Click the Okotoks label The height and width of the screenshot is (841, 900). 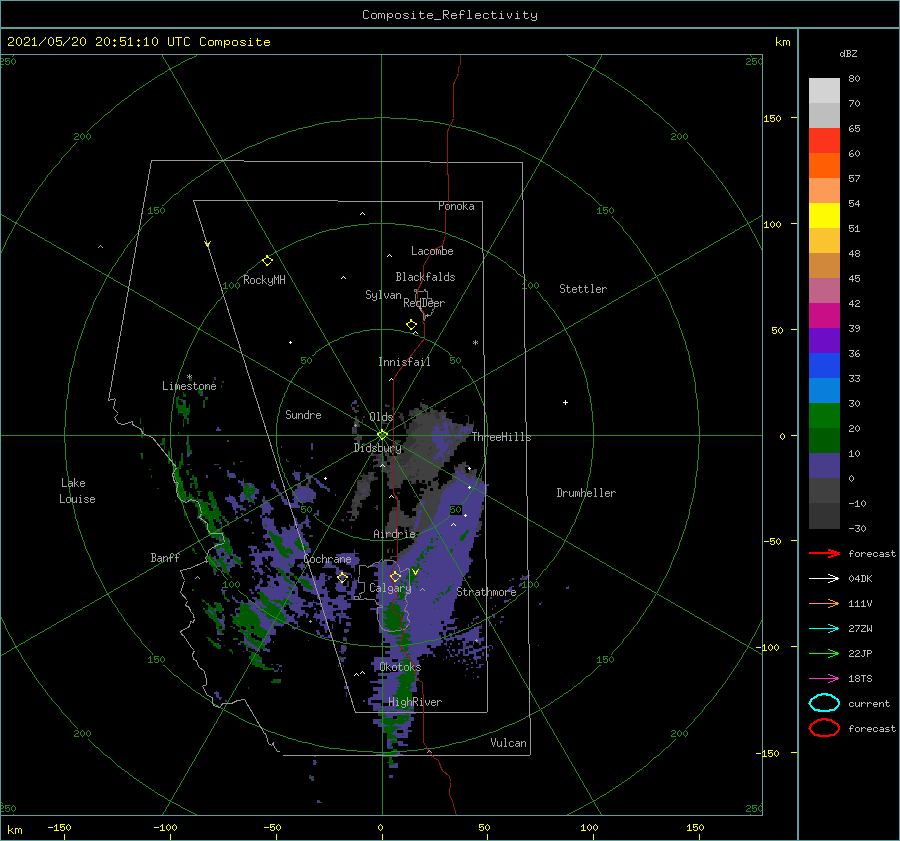coord(400,667)
